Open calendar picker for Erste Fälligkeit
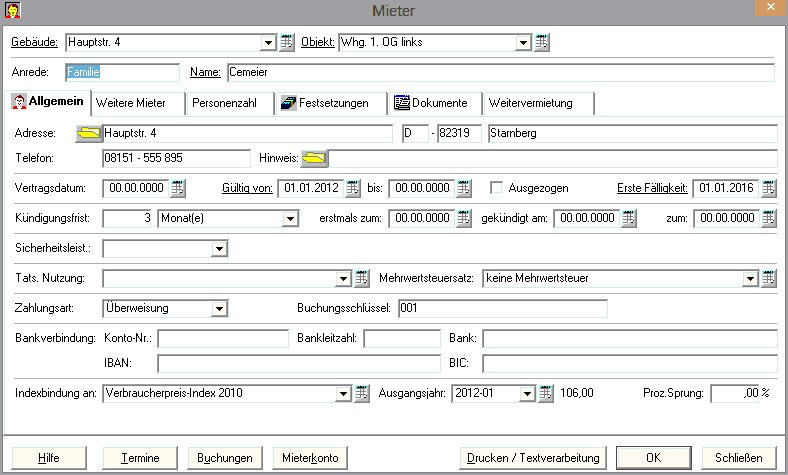Screen dimensions: 788x475 coord(768,188)
